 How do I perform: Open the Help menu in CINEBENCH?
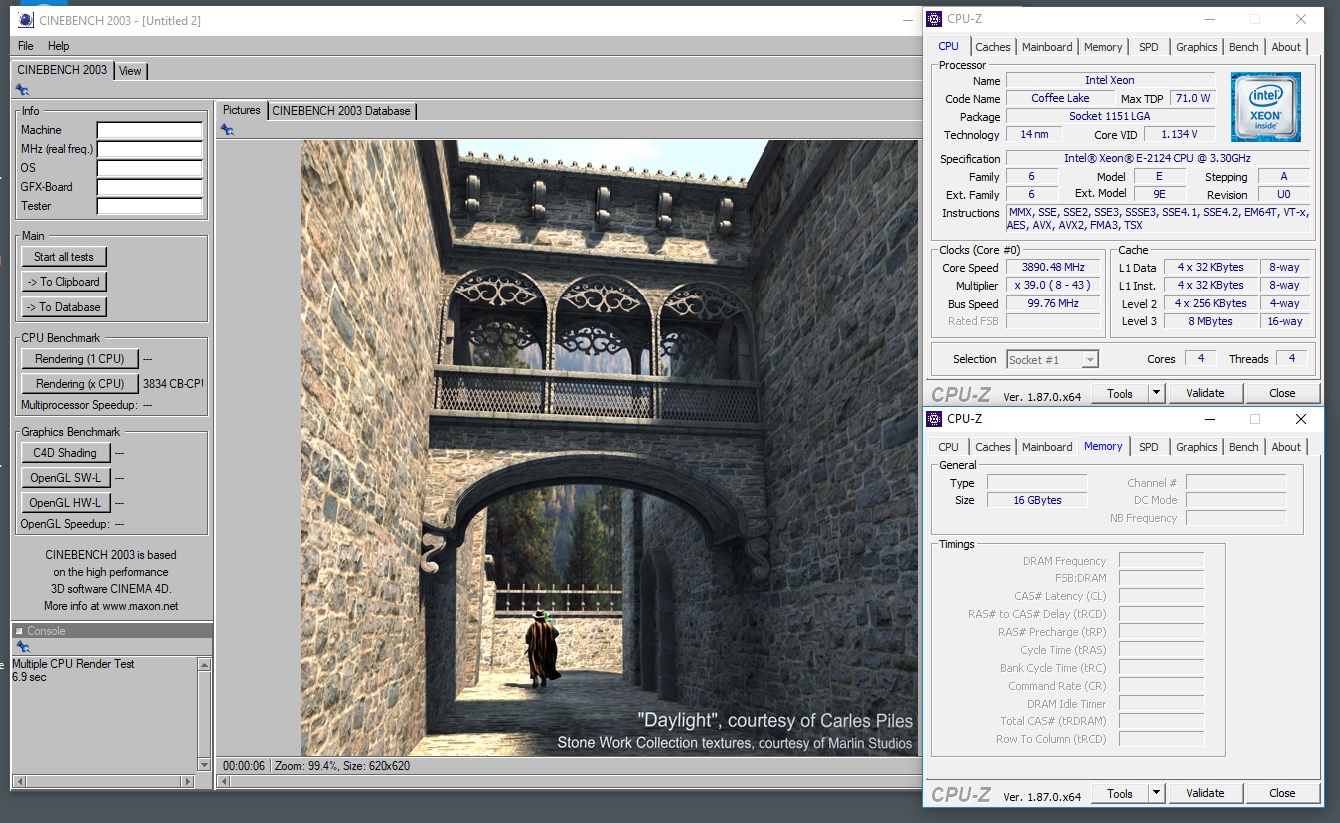(x=59, y=46)
